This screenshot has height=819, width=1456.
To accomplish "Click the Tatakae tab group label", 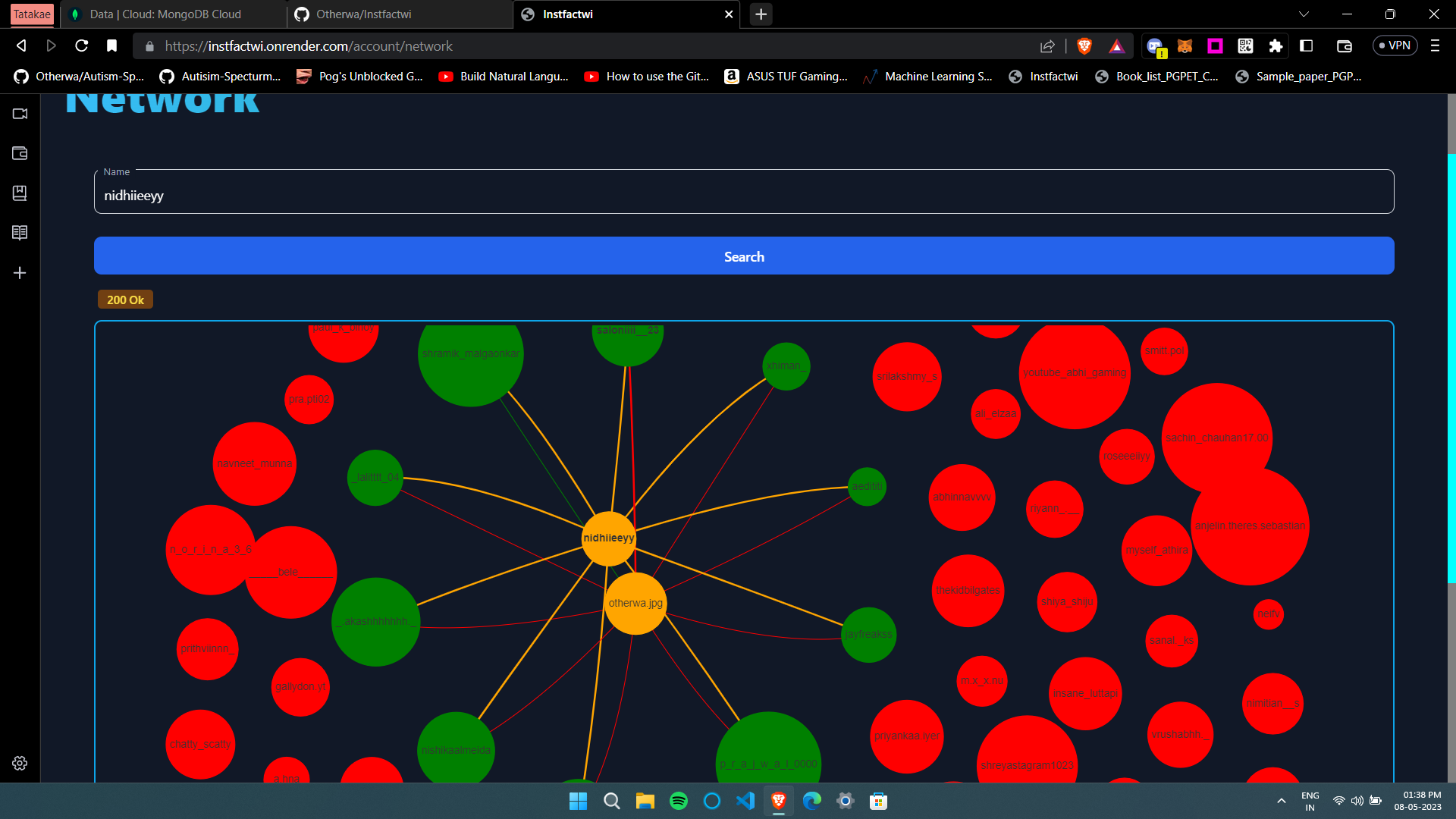I will pyautogui.click(x=32, y=14).
